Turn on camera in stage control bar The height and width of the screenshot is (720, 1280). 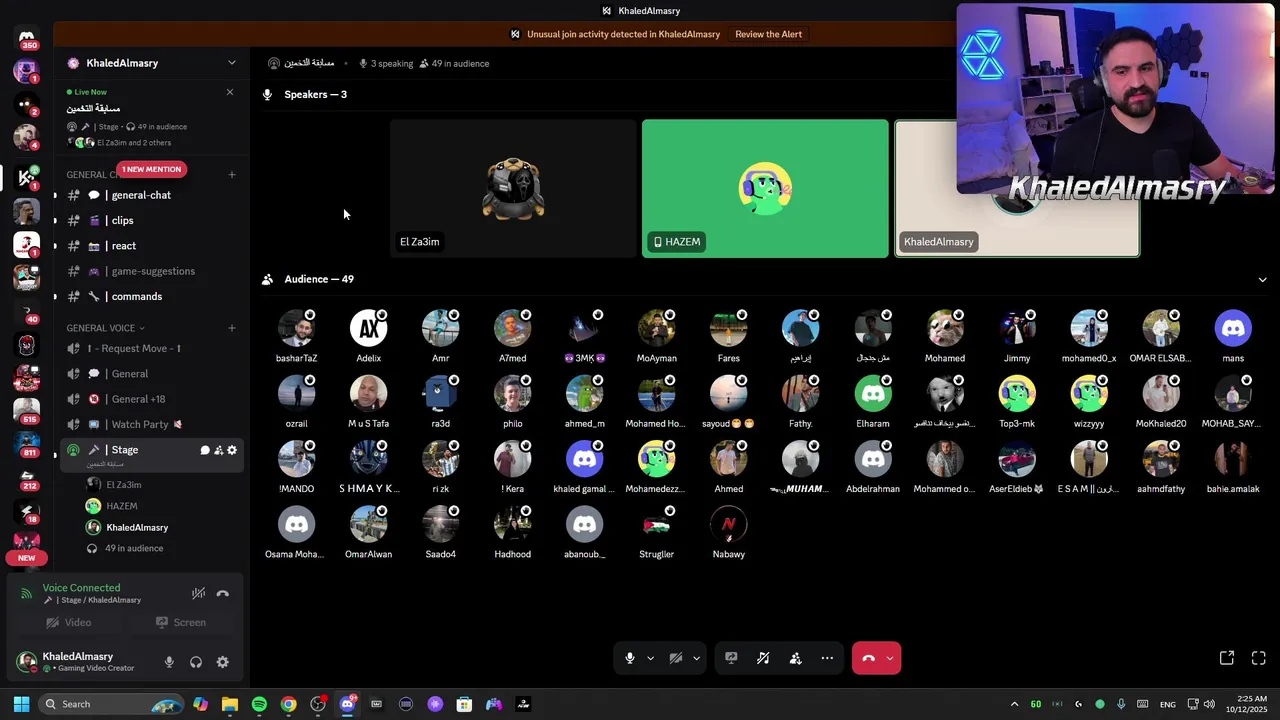676,658
